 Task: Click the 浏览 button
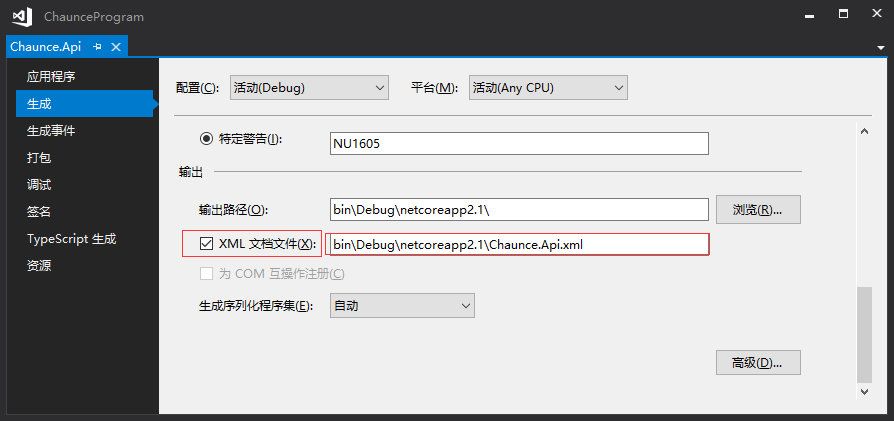(758, 210)
